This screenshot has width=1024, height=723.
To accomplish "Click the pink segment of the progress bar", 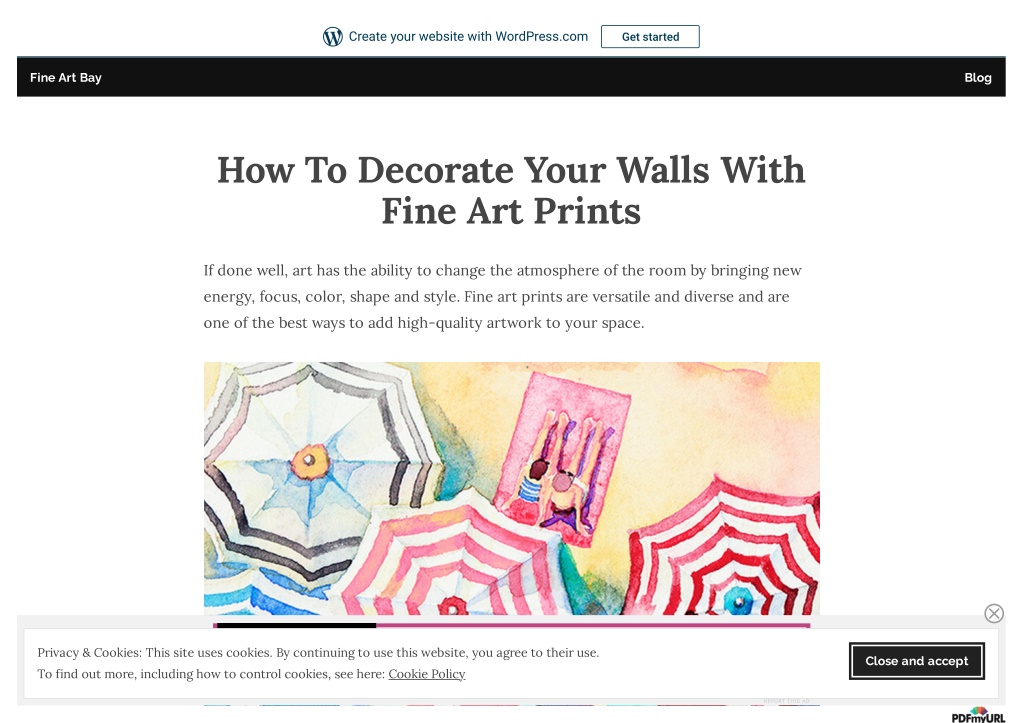I will coord(593,625).
